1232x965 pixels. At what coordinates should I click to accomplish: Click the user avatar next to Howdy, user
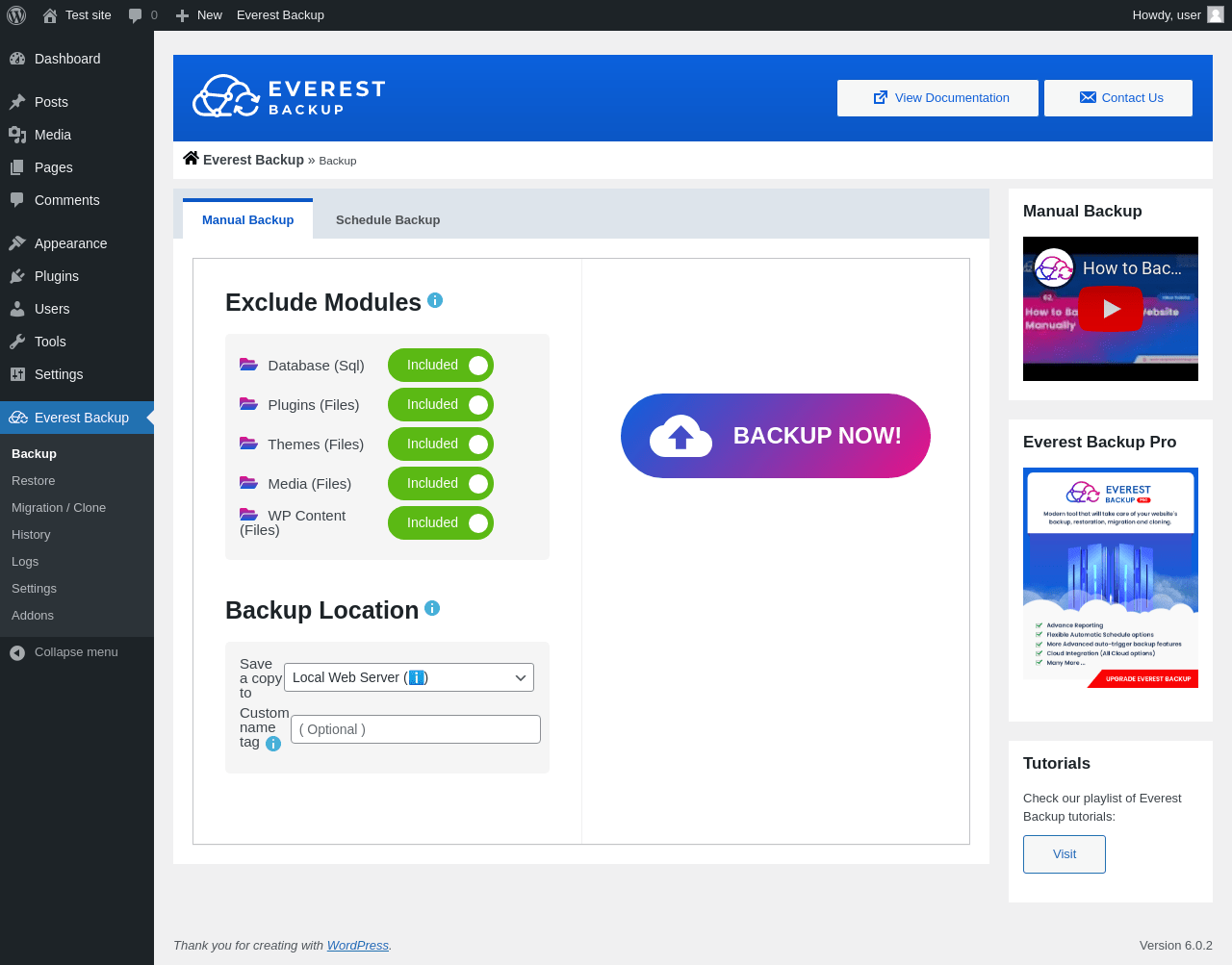tap(1216, 14)
